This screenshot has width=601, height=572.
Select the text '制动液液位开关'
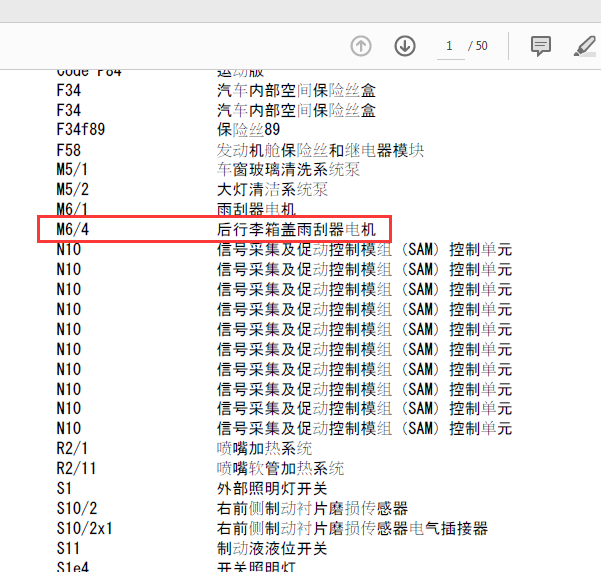tap(272, 548)
